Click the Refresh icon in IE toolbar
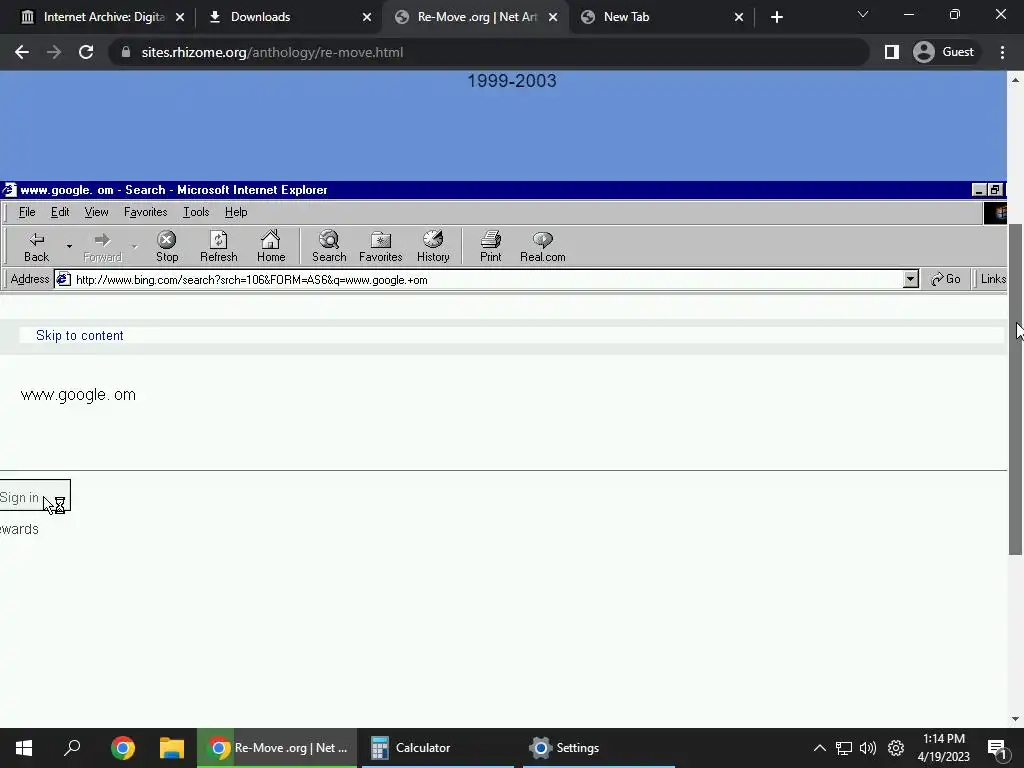This screenshot has width=1024, height=768. [x=219, y=246]
